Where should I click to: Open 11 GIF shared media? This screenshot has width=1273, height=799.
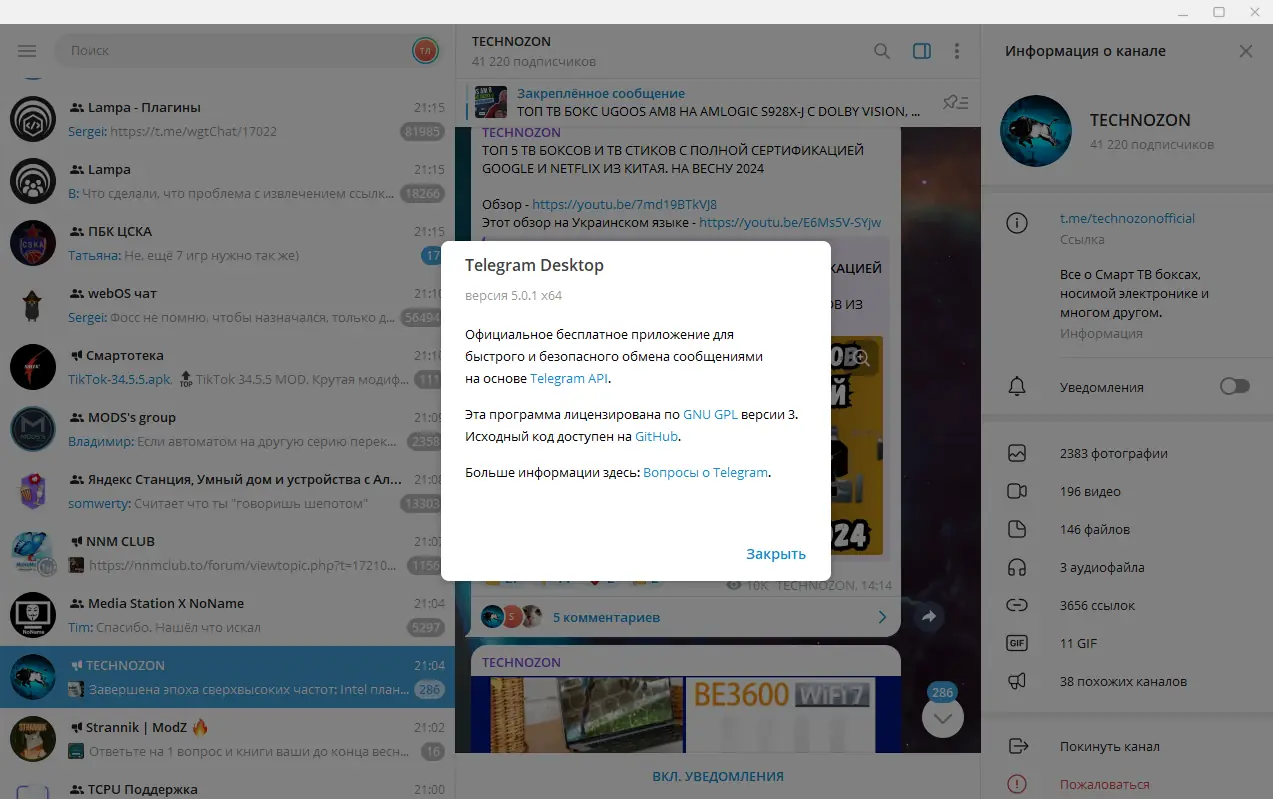(1127, 643)
